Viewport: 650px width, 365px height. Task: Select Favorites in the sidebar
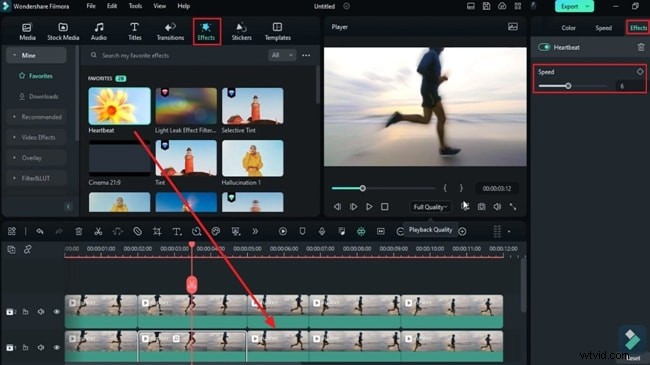point(36,76)
